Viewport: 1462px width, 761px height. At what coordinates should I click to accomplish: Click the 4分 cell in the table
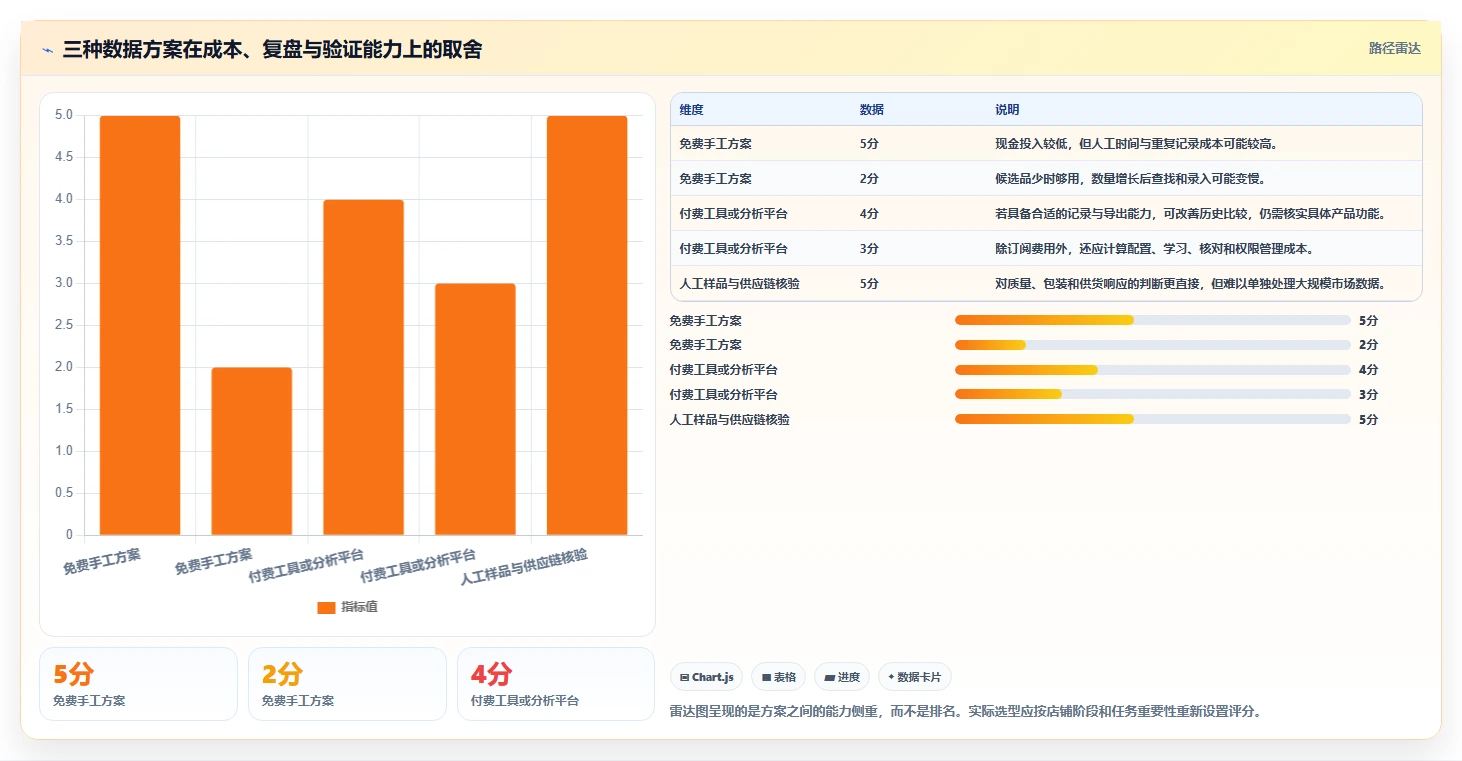point(869,214)
